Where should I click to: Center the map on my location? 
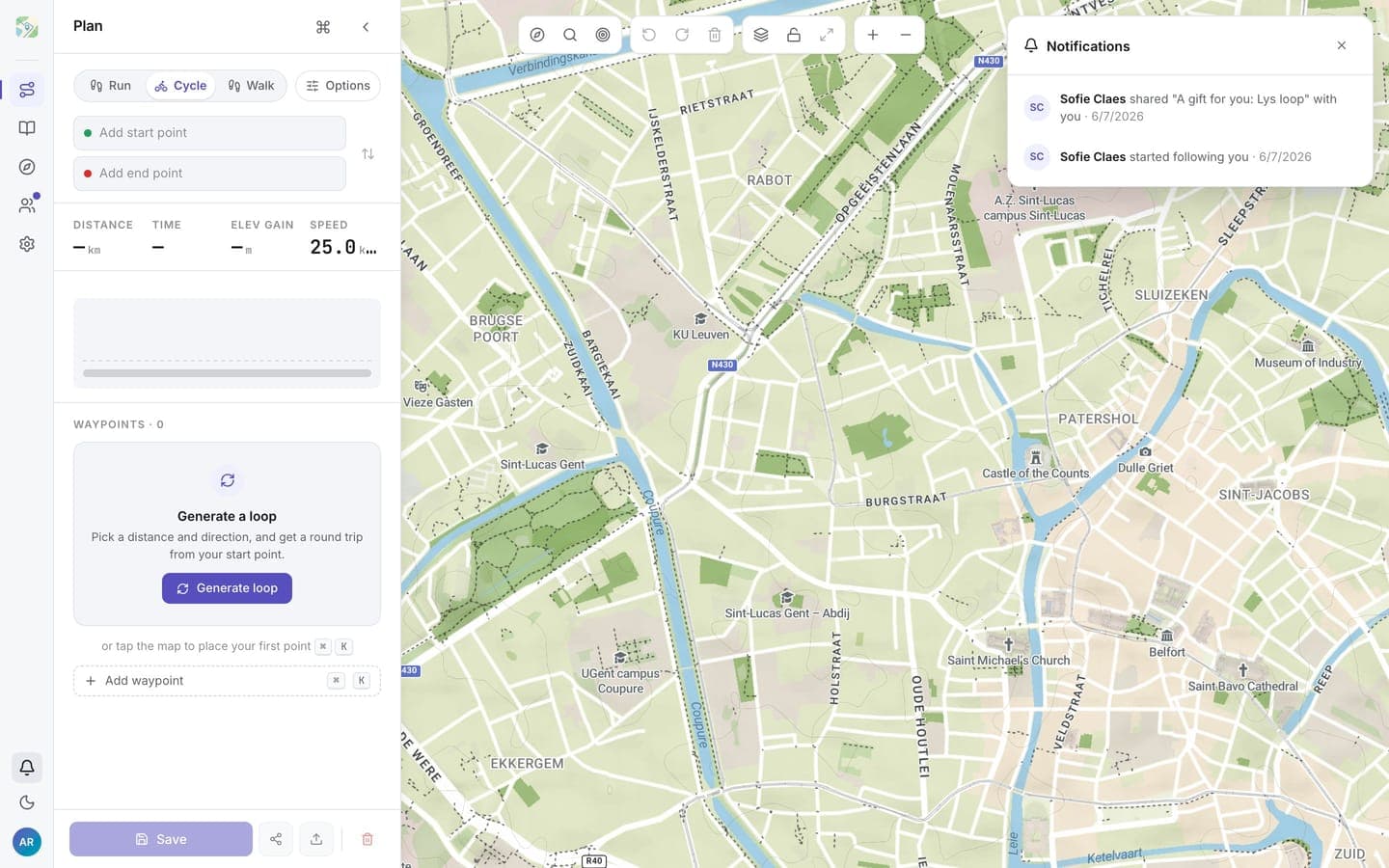pyautogui.click(x=603, y=35)
